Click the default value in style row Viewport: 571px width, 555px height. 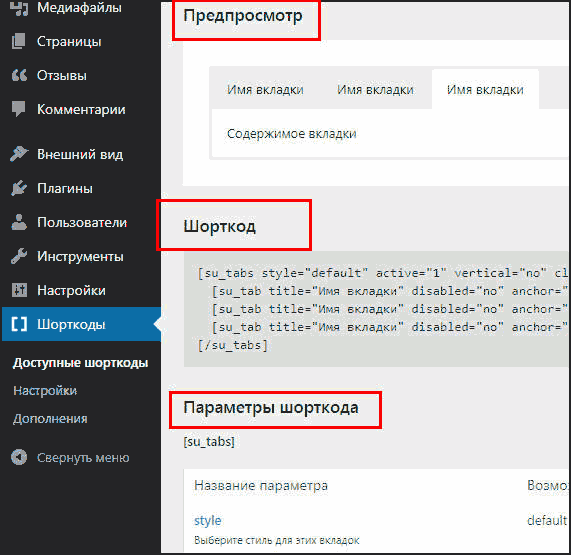coord(547,520)
